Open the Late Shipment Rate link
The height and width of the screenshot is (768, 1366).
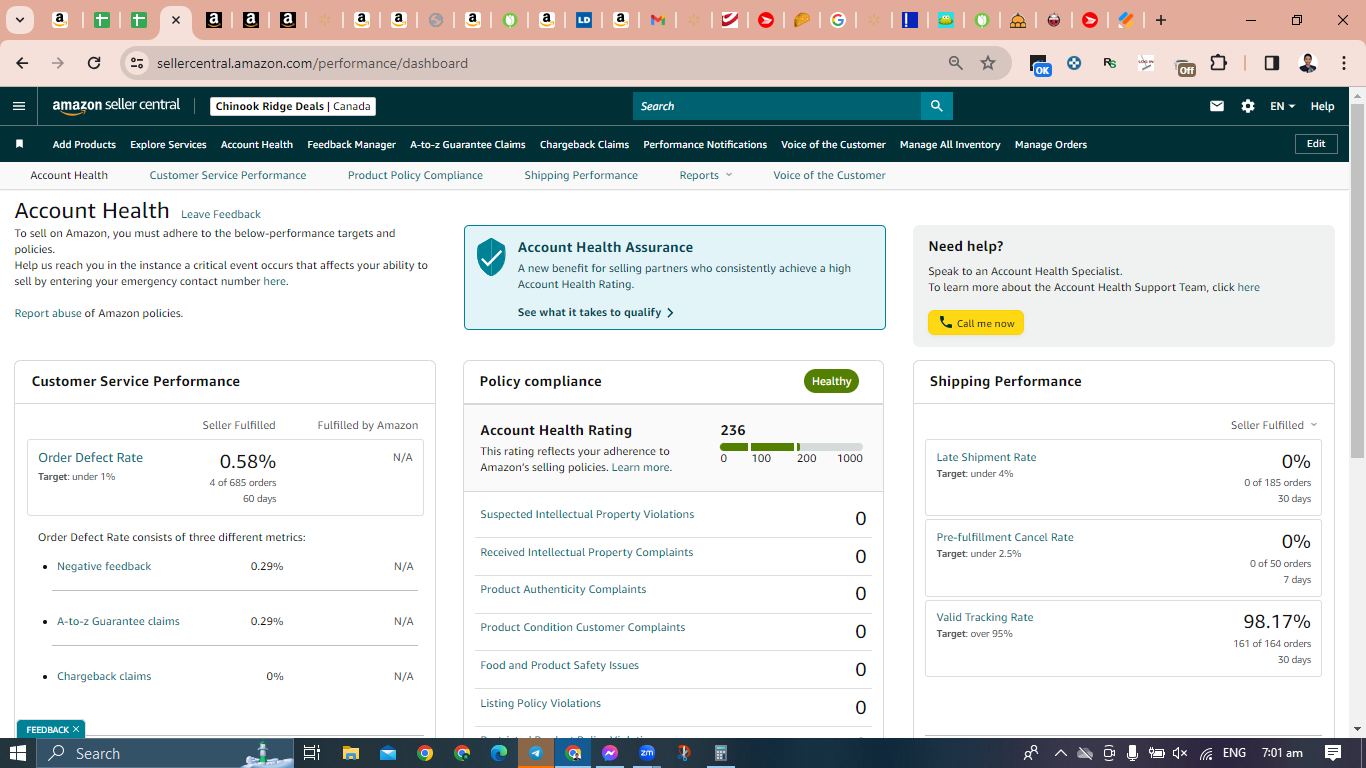click(x=986, y=457)
